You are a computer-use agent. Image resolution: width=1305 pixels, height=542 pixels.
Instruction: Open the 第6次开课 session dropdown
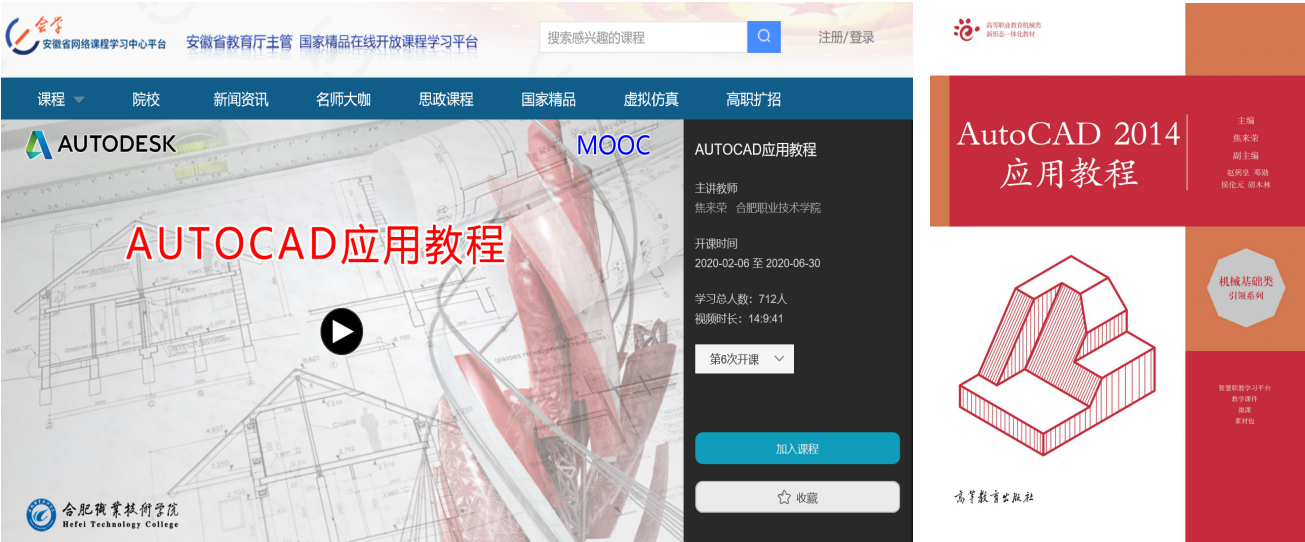pyautogui.click(x=744, y=359)
